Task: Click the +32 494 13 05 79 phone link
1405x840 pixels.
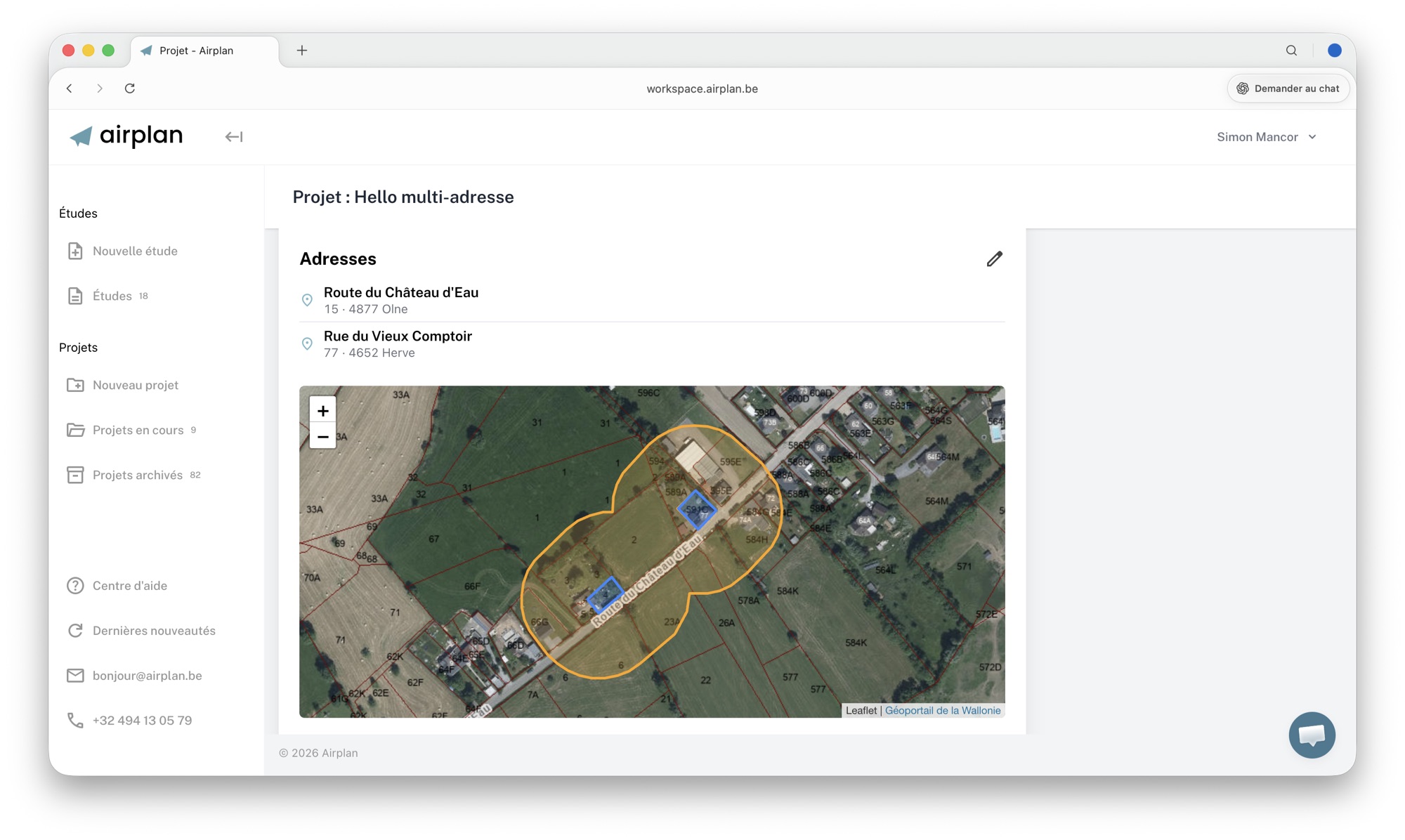Action: (x=143, y=721)
